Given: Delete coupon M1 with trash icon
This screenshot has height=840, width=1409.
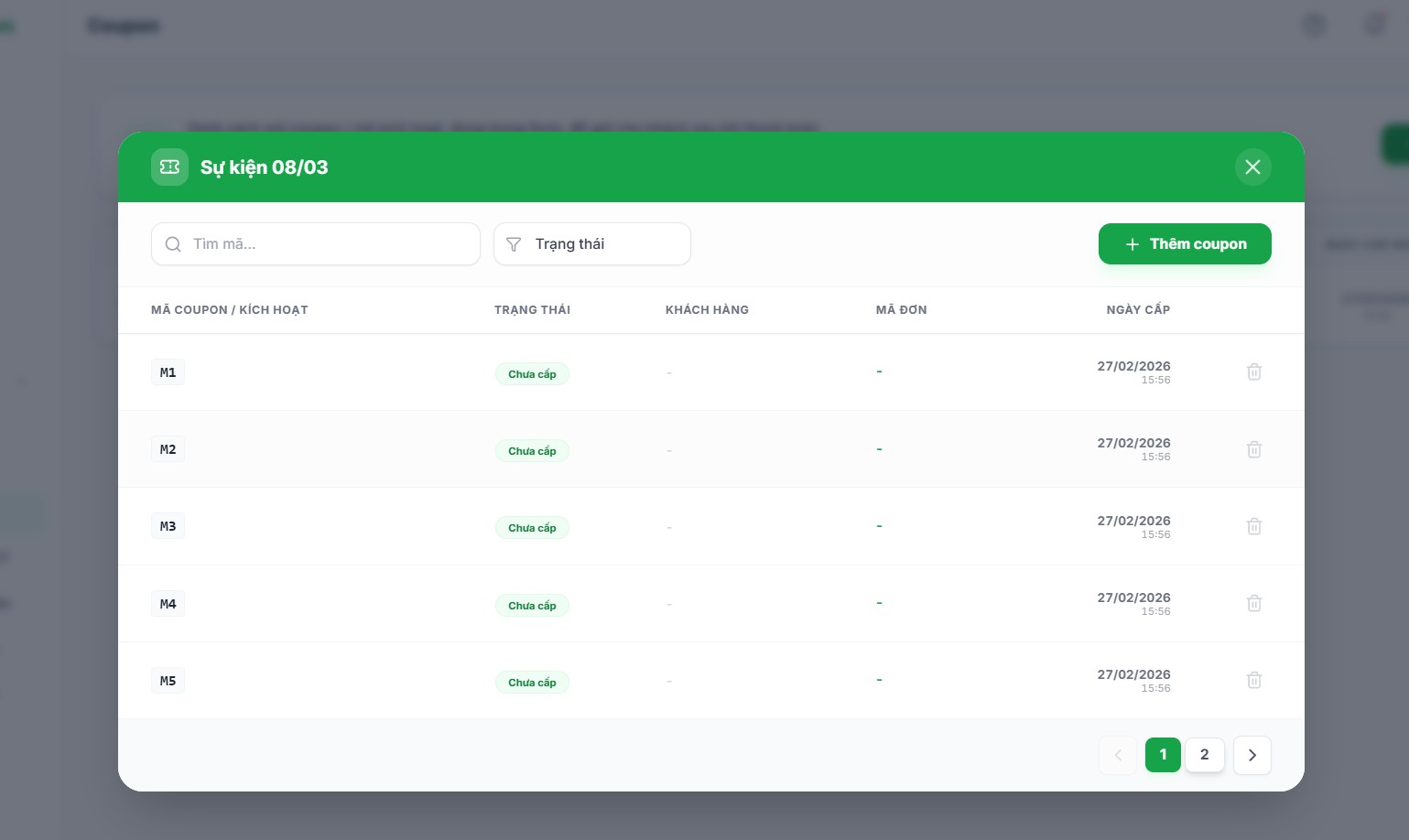Looking at the screenshot, I should point(1254,372).
